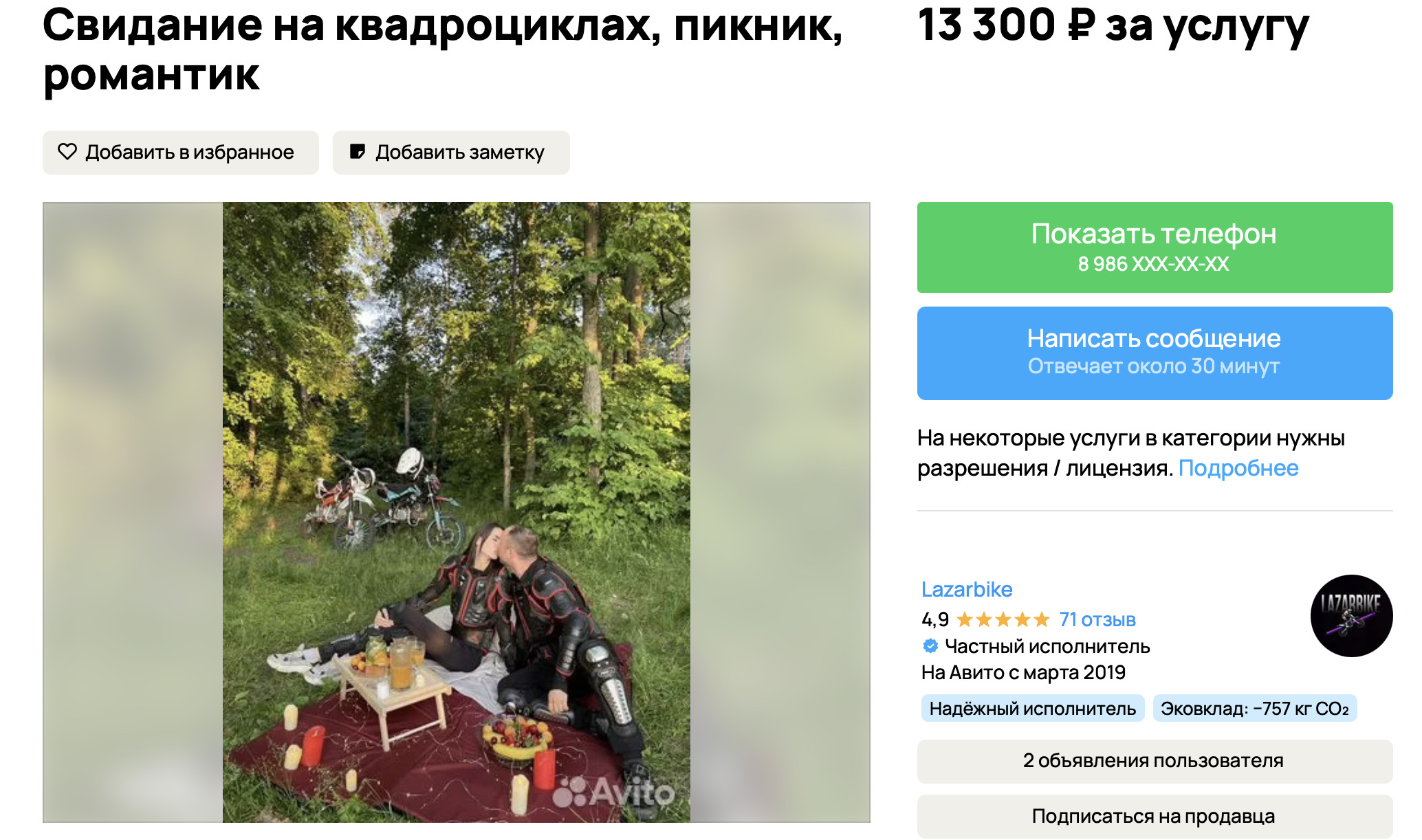Click the blurred left side of gallery

133,512
